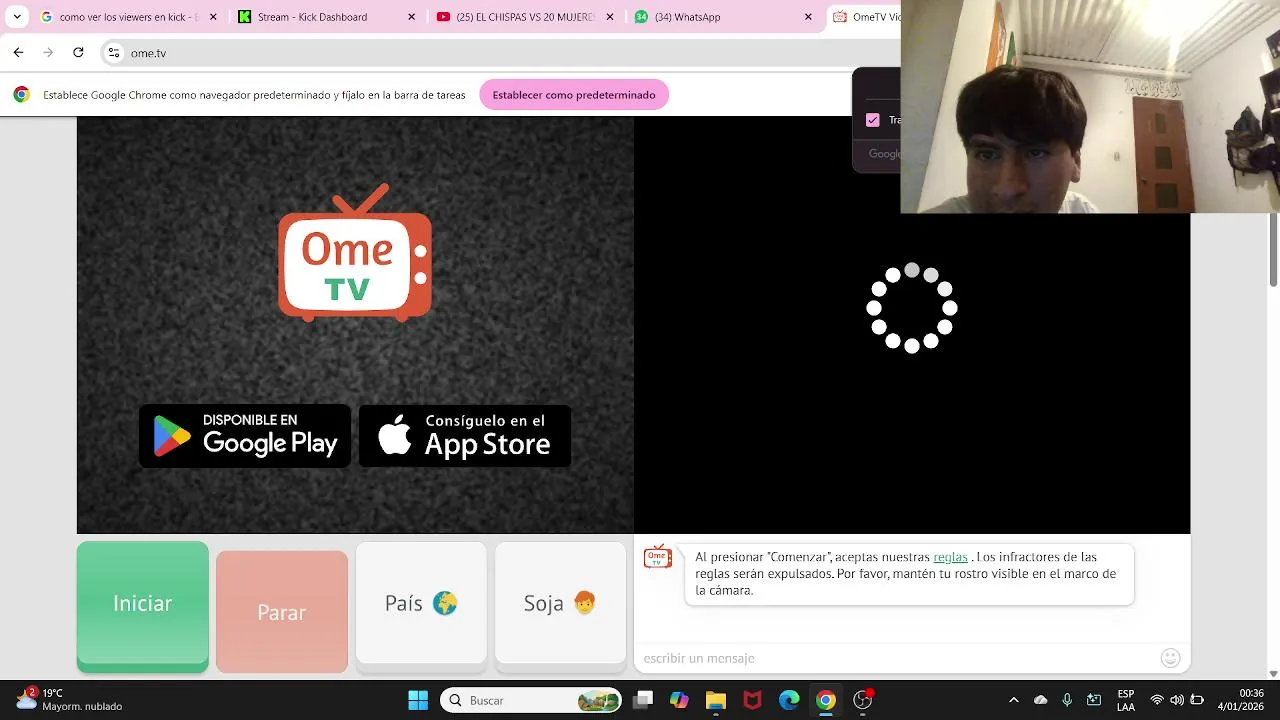Open the Wi-Fi network tray icon
The image size is (1280, 720).
tap(1157, 700)
